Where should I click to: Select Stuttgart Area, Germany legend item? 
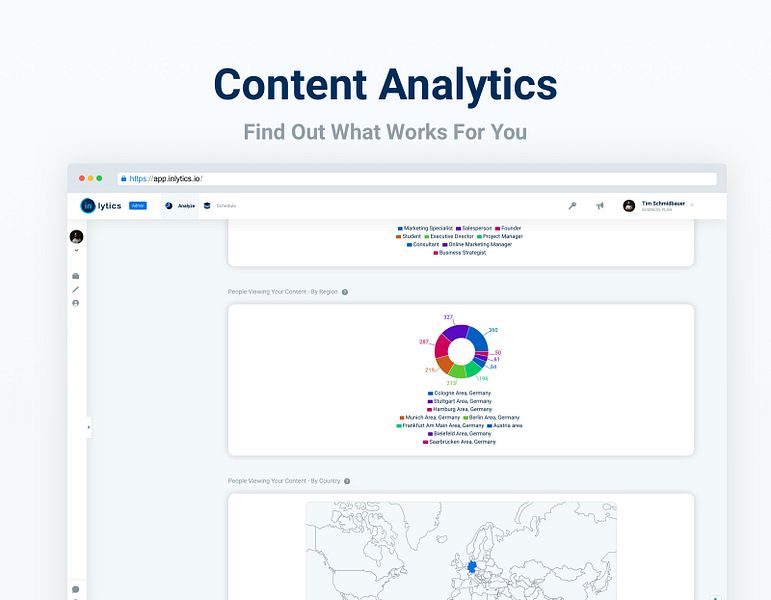click(x=459, y=401)
